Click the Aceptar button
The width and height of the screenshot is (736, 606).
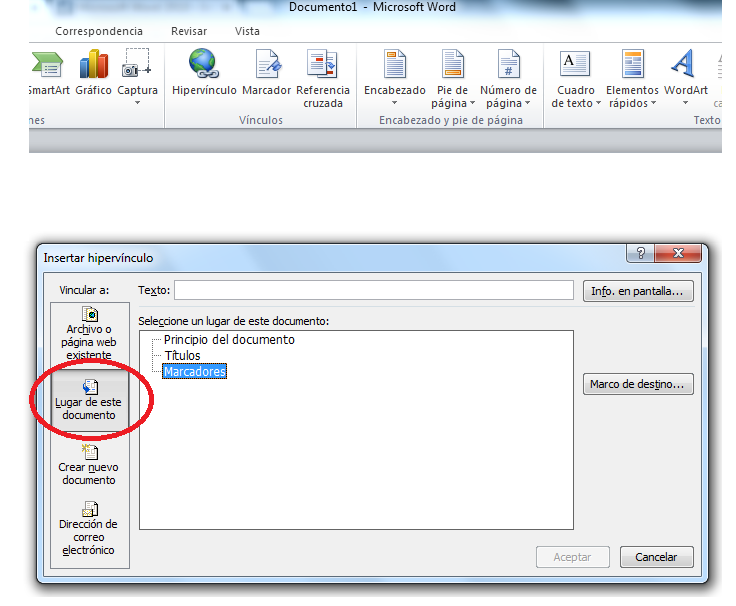(573, 557)
